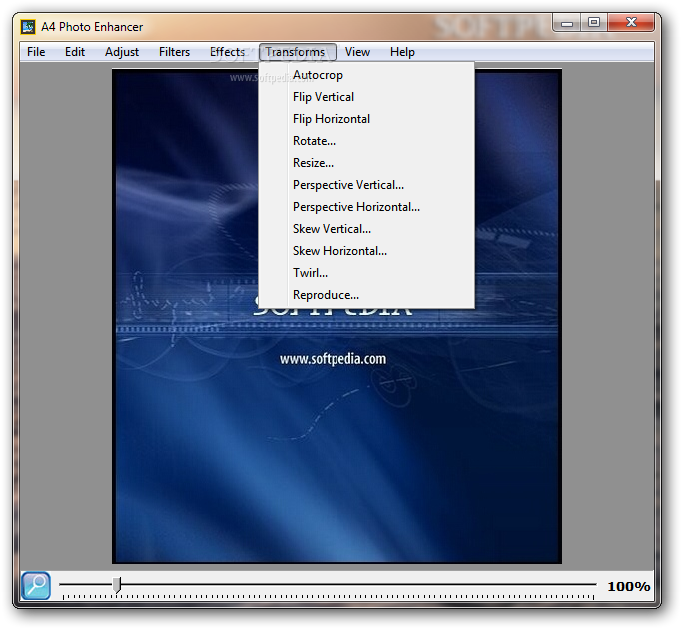Open the File menu
The image size is (682, 629).
click(x=36, y=52)
